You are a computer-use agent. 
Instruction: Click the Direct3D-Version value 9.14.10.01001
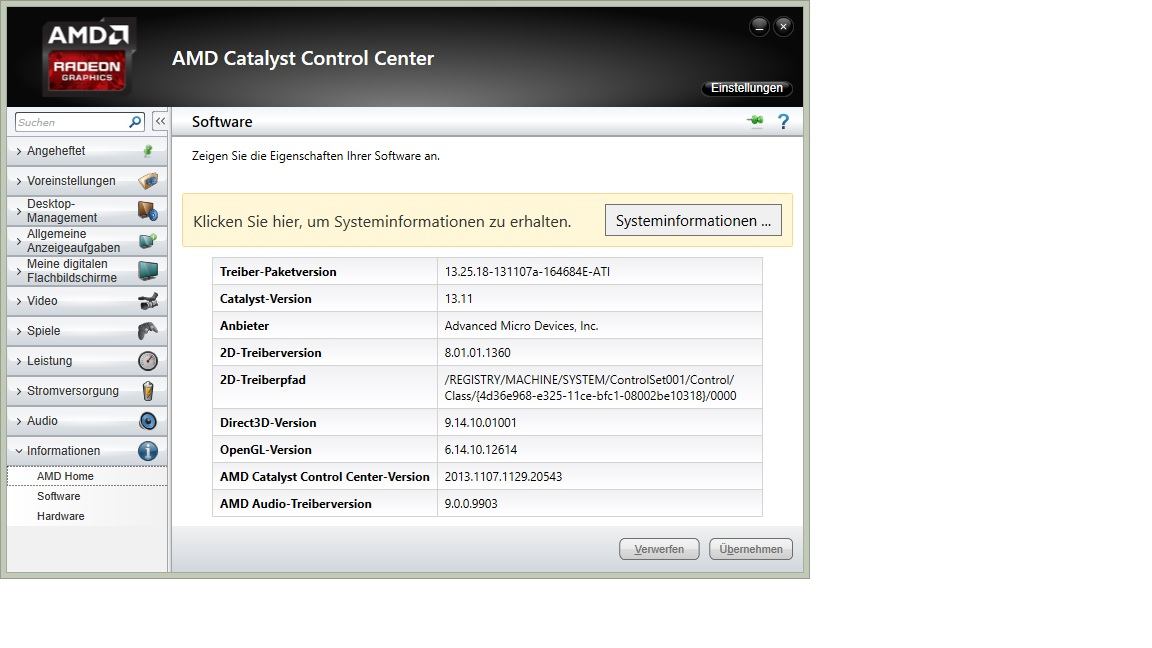(x=480, y=422)
